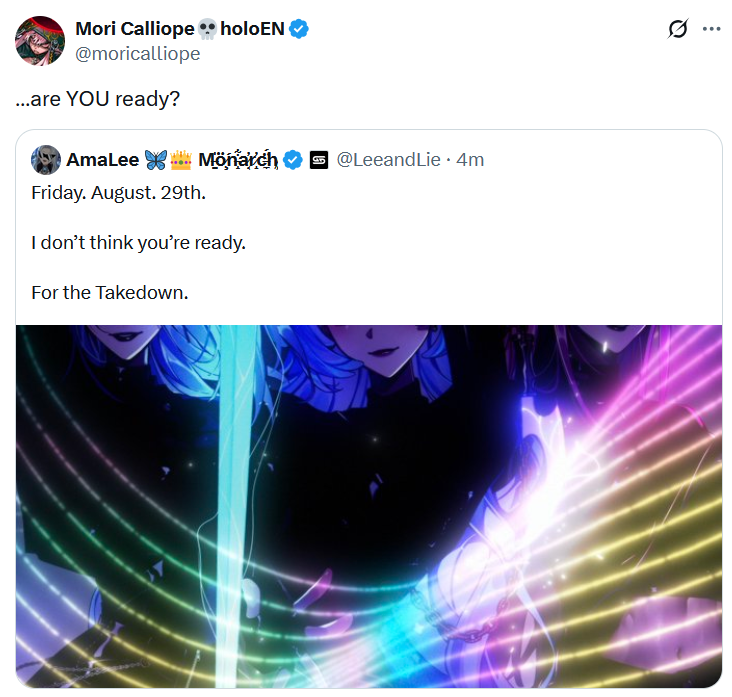Click the Grok slashed-circle icon
The image size is (732, 697).
click(677, 29)
